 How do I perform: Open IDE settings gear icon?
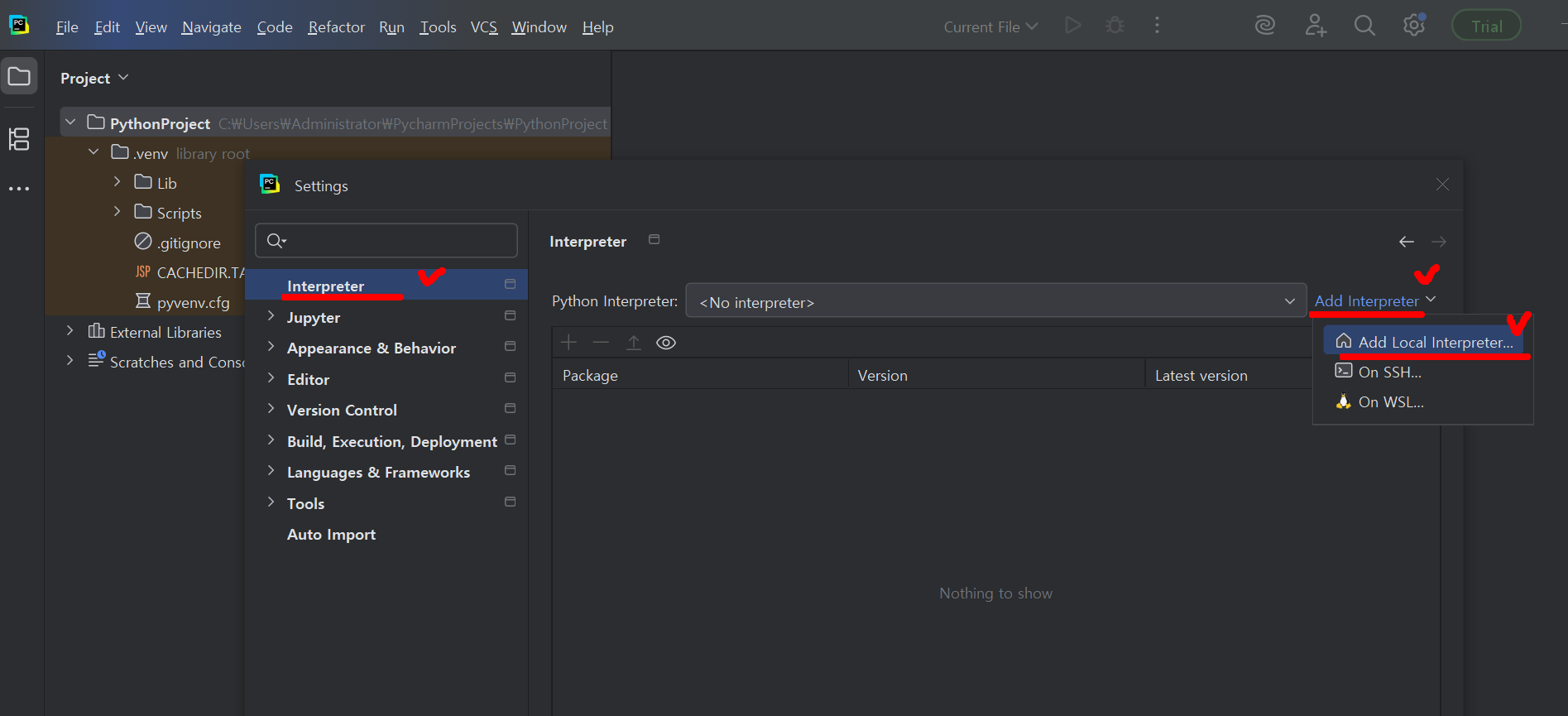tap(1414, 26)
